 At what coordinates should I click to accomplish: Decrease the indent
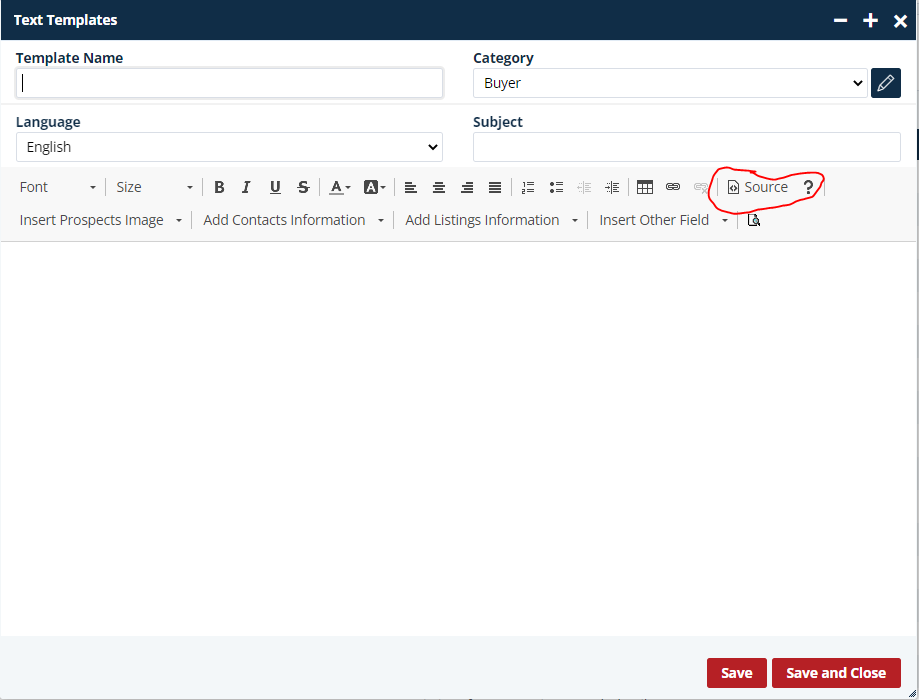(x=584, y=187)
